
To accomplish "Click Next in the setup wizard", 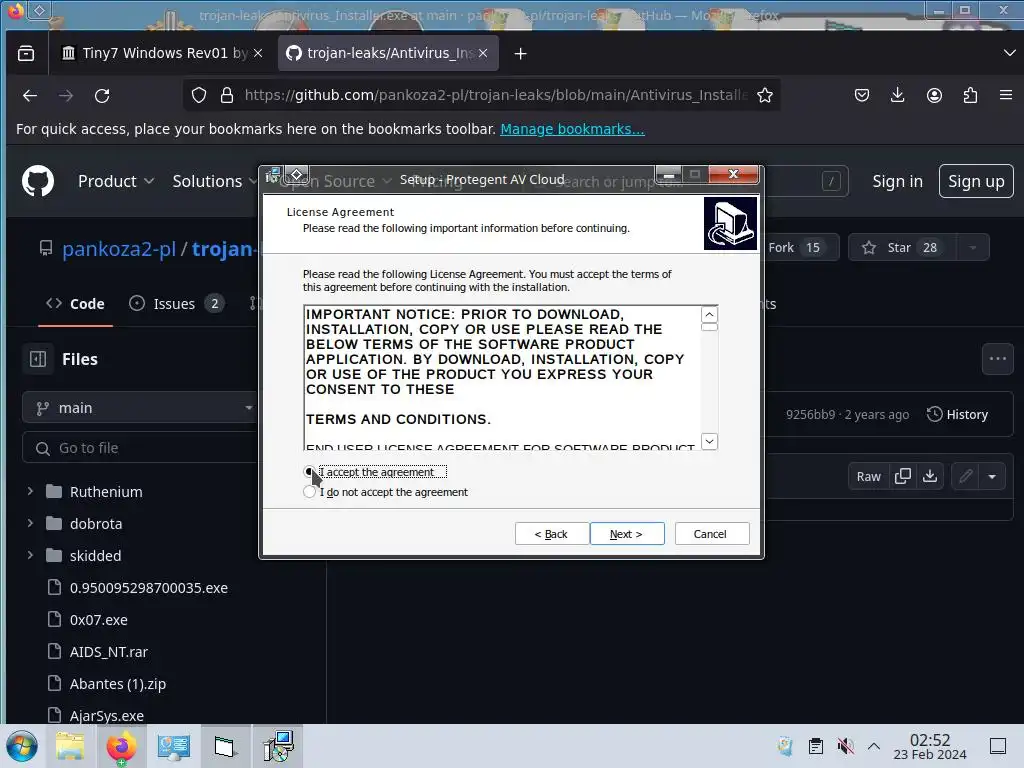I will pyautogui.click(x=627, y=534).
